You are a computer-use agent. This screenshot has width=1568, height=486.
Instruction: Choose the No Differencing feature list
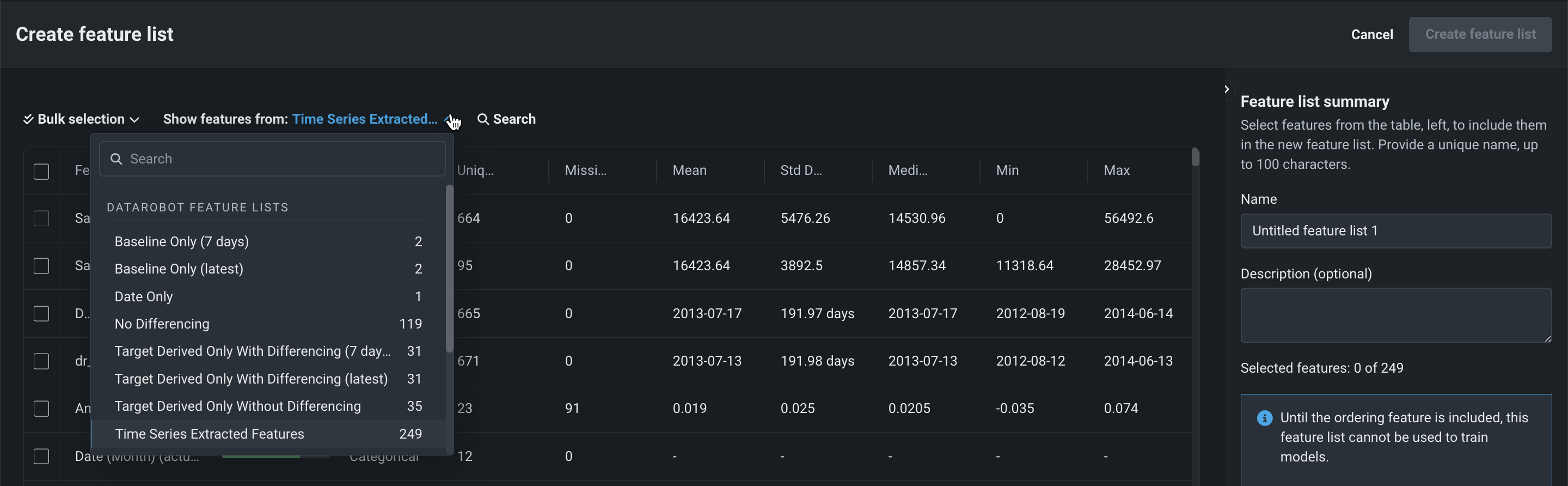162,324
